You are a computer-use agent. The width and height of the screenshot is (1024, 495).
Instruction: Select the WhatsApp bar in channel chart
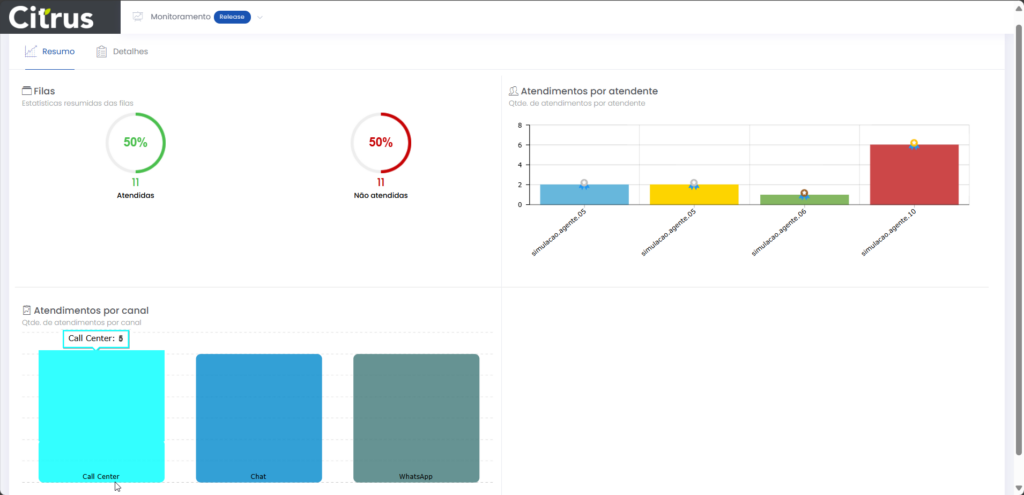click(416, 415)
